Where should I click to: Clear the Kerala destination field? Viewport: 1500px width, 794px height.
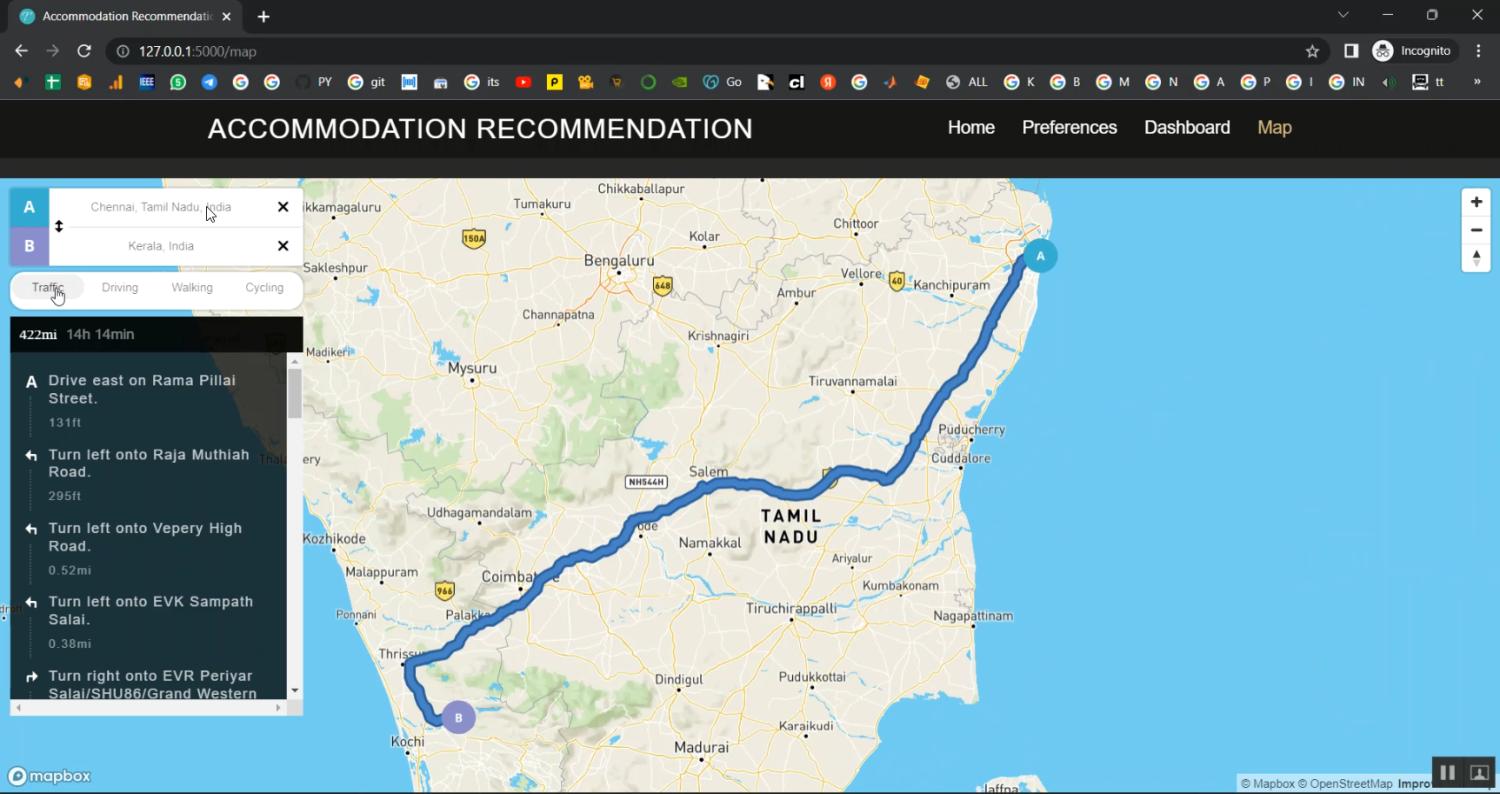[283, 246]
